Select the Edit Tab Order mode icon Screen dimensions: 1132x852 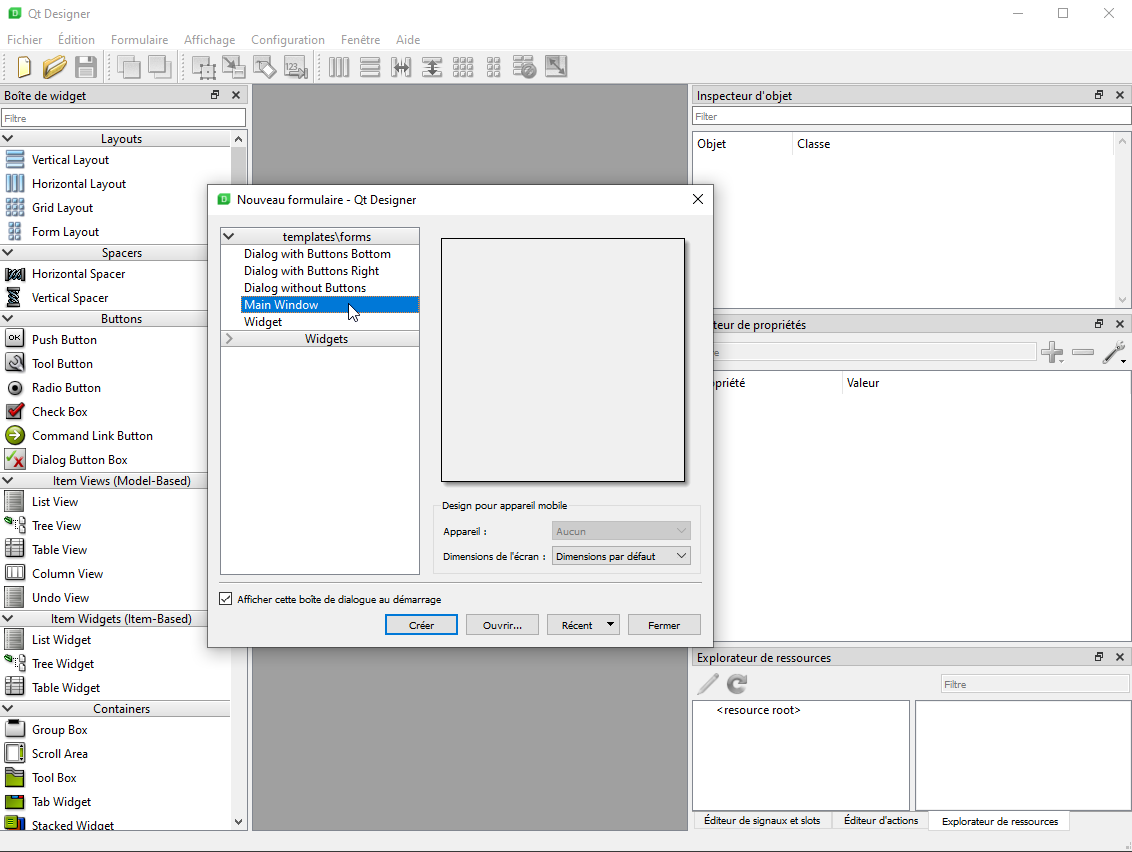296,67
